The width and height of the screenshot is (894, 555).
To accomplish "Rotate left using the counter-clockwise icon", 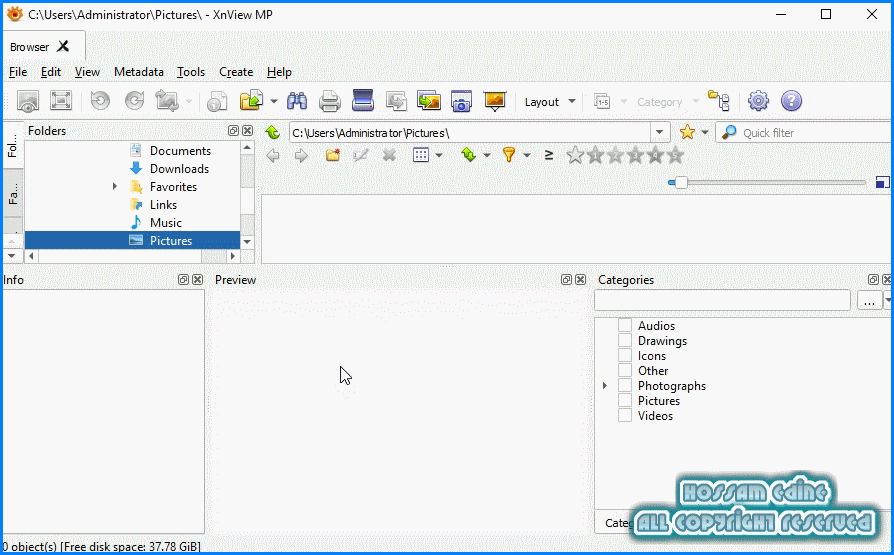I will coord(100,102).
